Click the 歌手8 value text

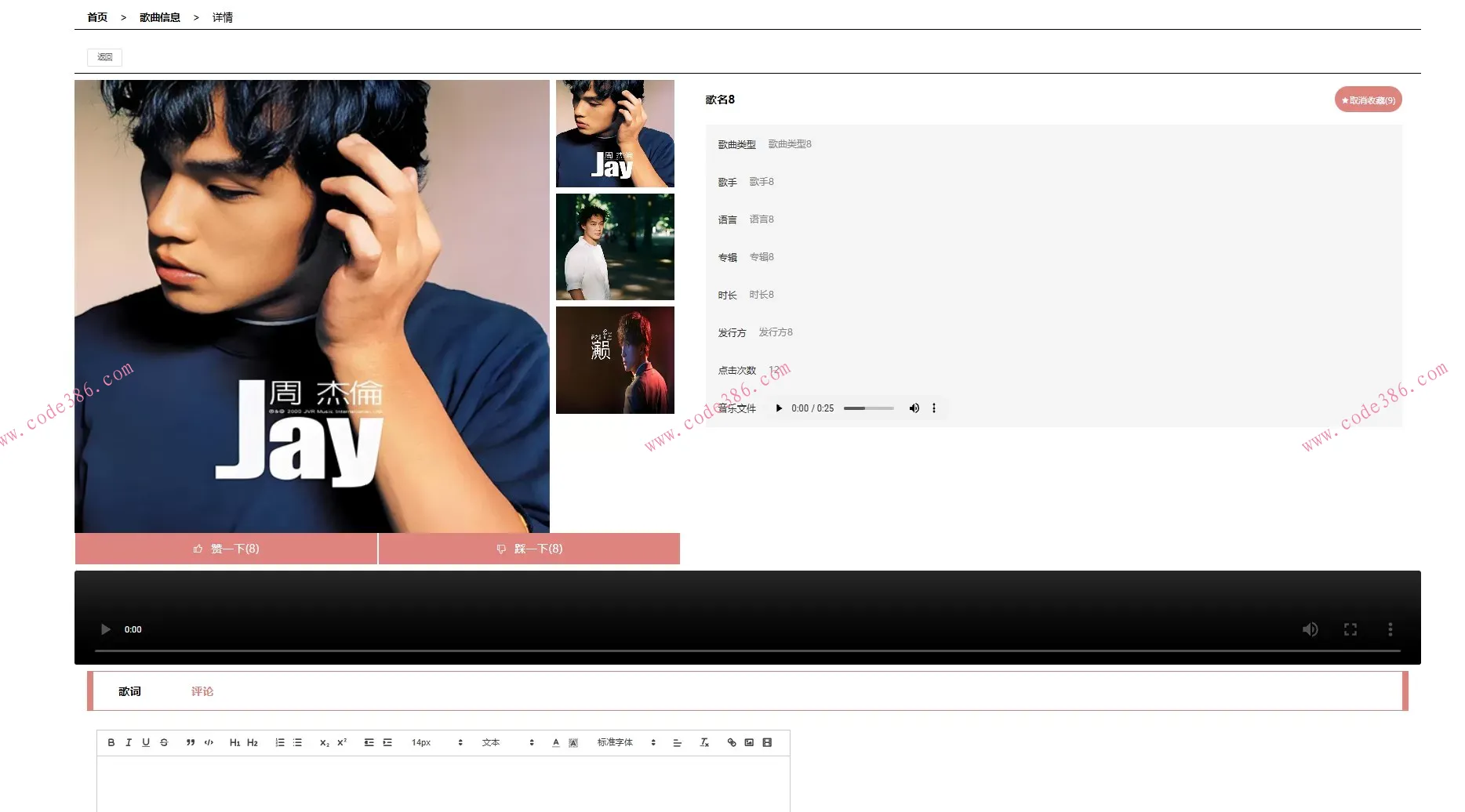tap(762, 182)
